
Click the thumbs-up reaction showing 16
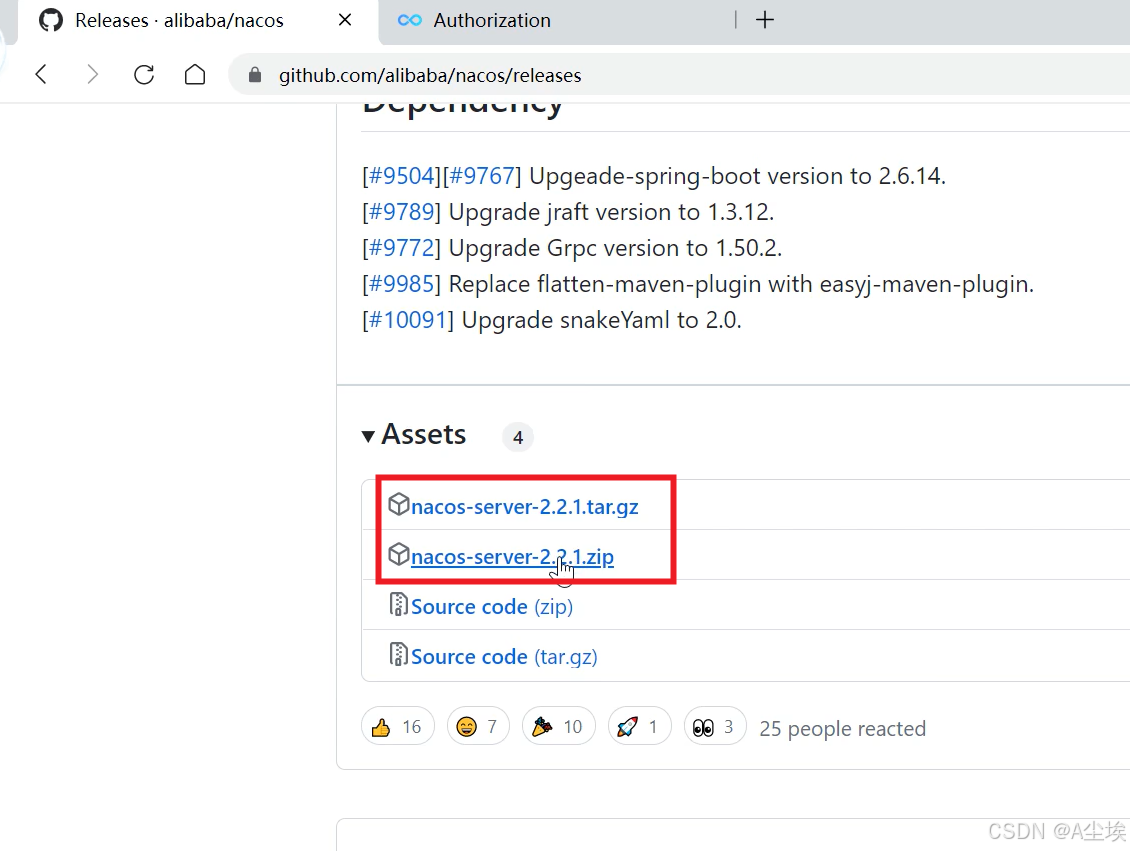[397, 726]
